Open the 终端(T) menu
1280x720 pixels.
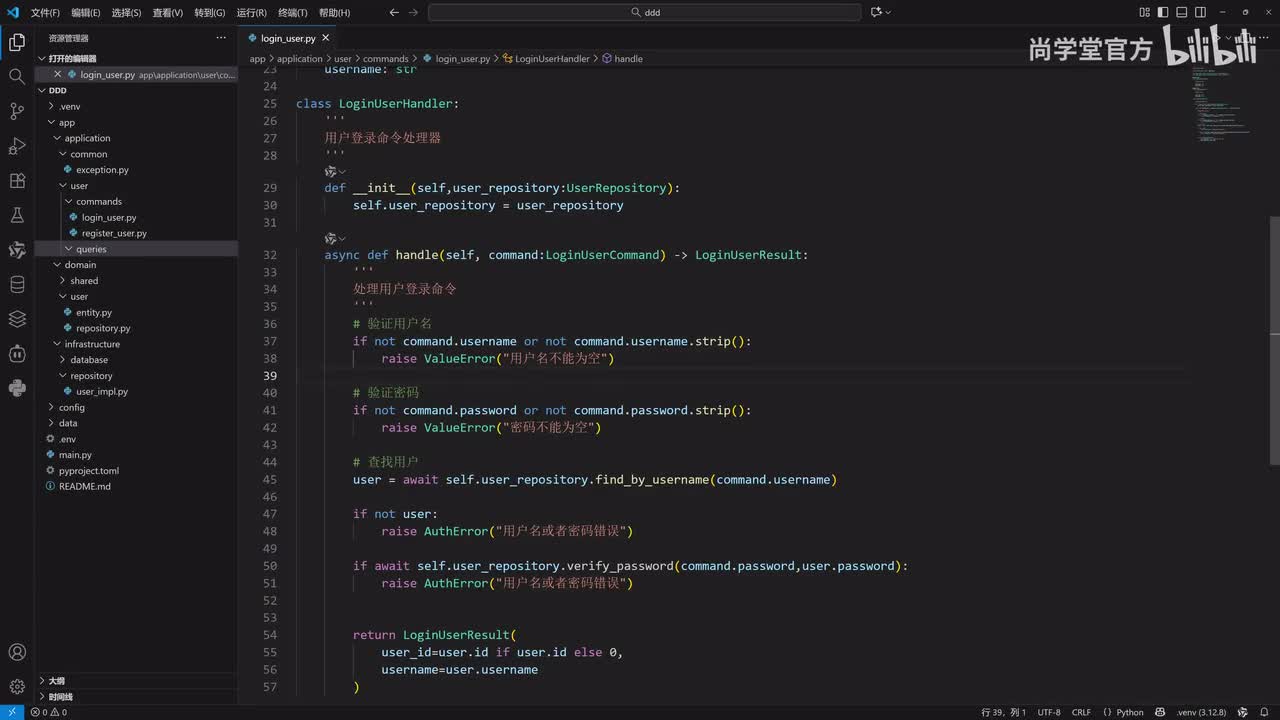click(x=293, y=13)
